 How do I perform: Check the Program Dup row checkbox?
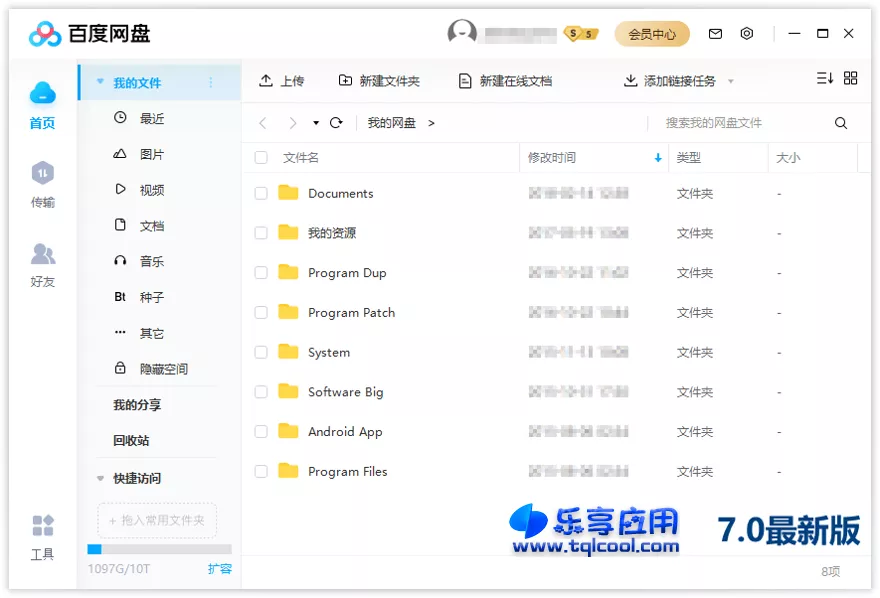261,273
